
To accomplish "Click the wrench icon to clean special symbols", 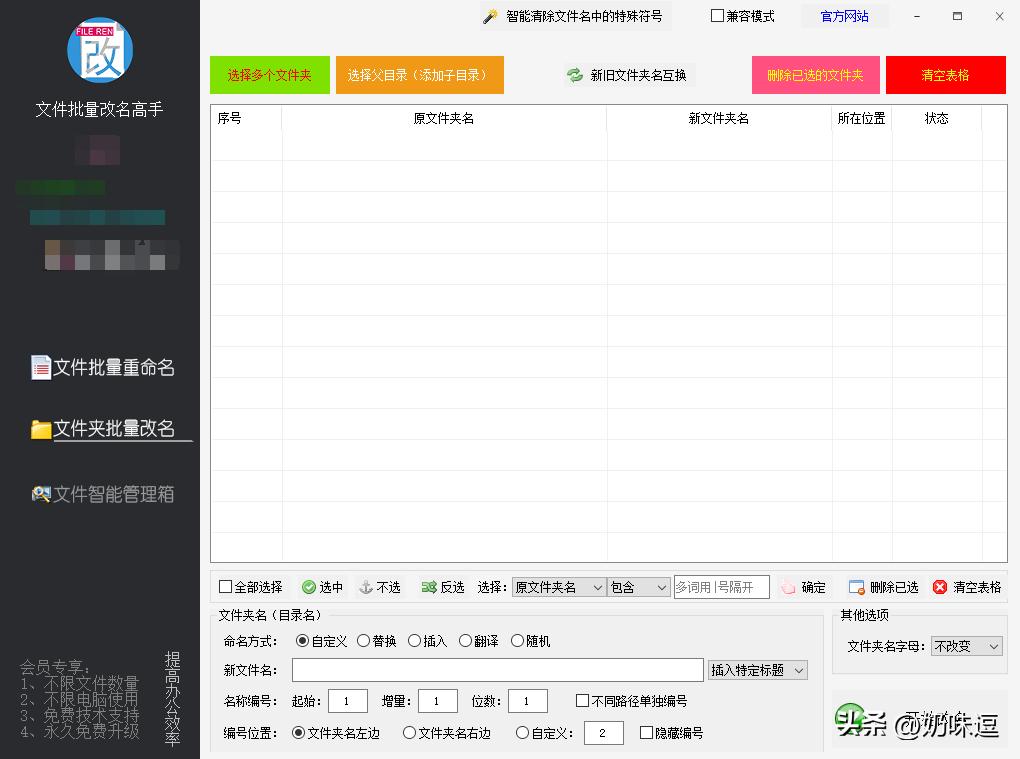I will 490,16.
